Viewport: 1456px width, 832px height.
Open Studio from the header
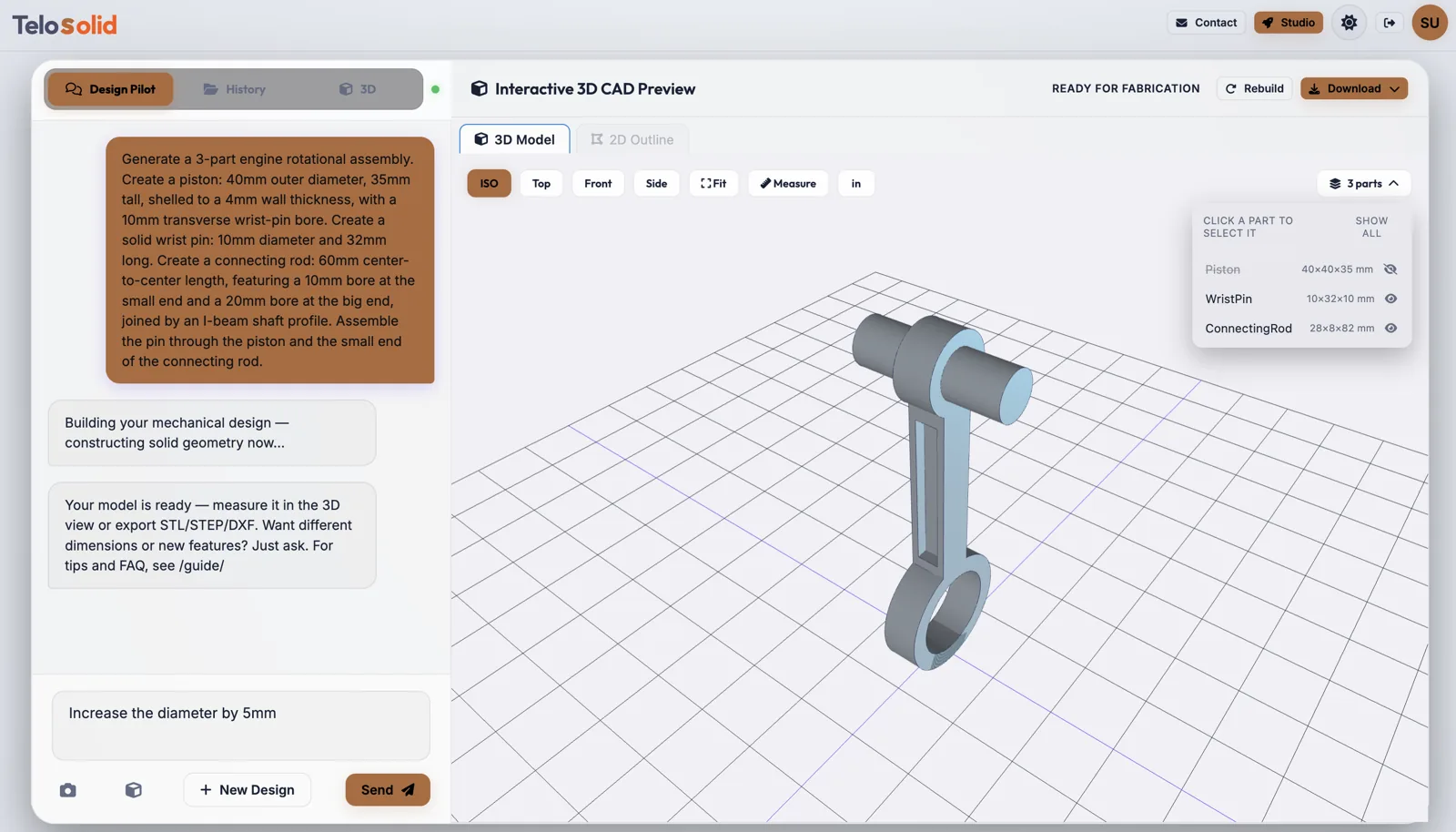pos(1289,23)
